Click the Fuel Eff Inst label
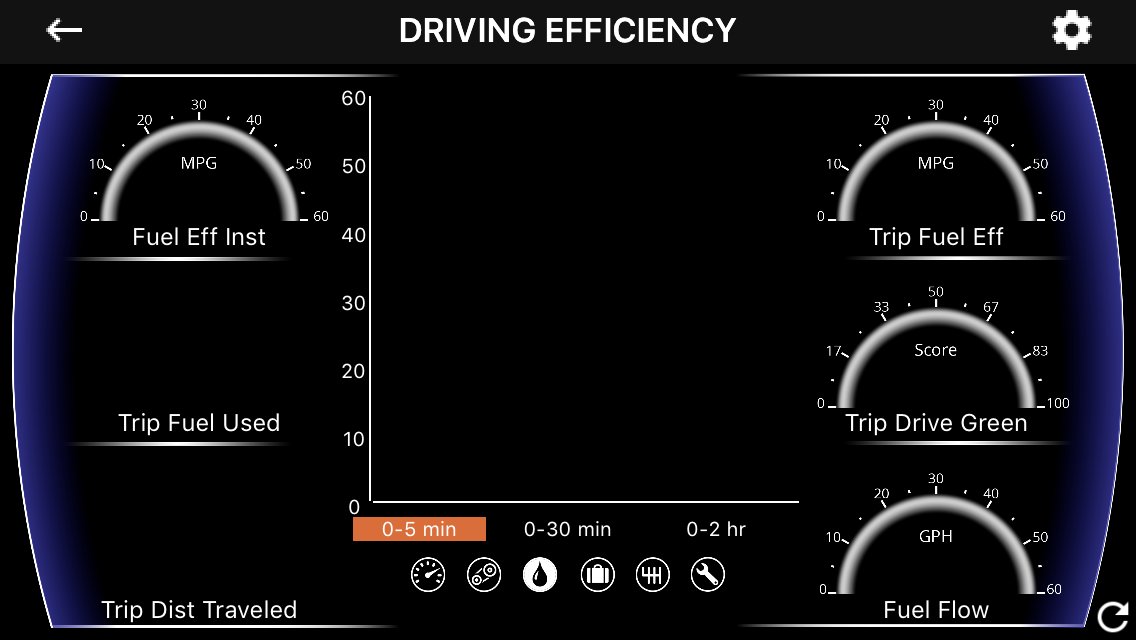The height and width of the screenshot is (640, 1136). (199, 237)
